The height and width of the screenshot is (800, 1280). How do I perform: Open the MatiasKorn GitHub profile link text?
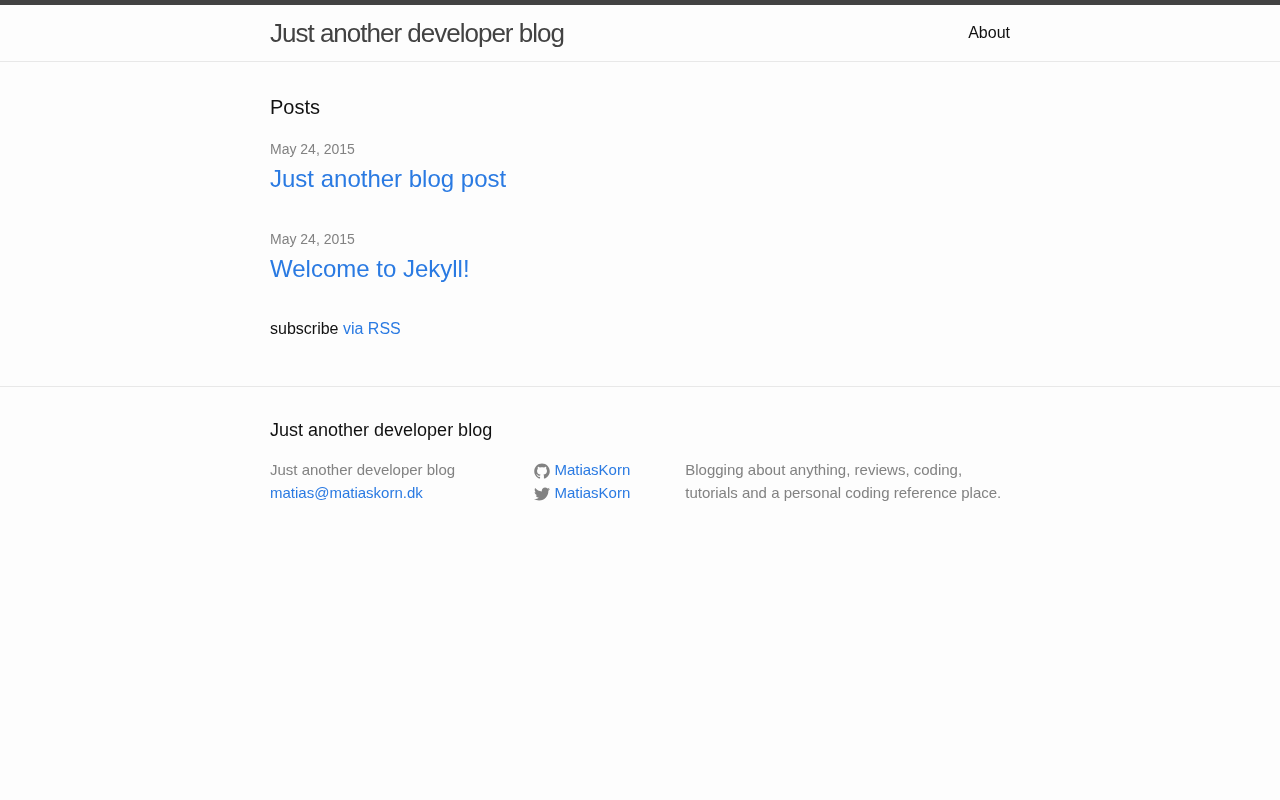pos(592,470)
